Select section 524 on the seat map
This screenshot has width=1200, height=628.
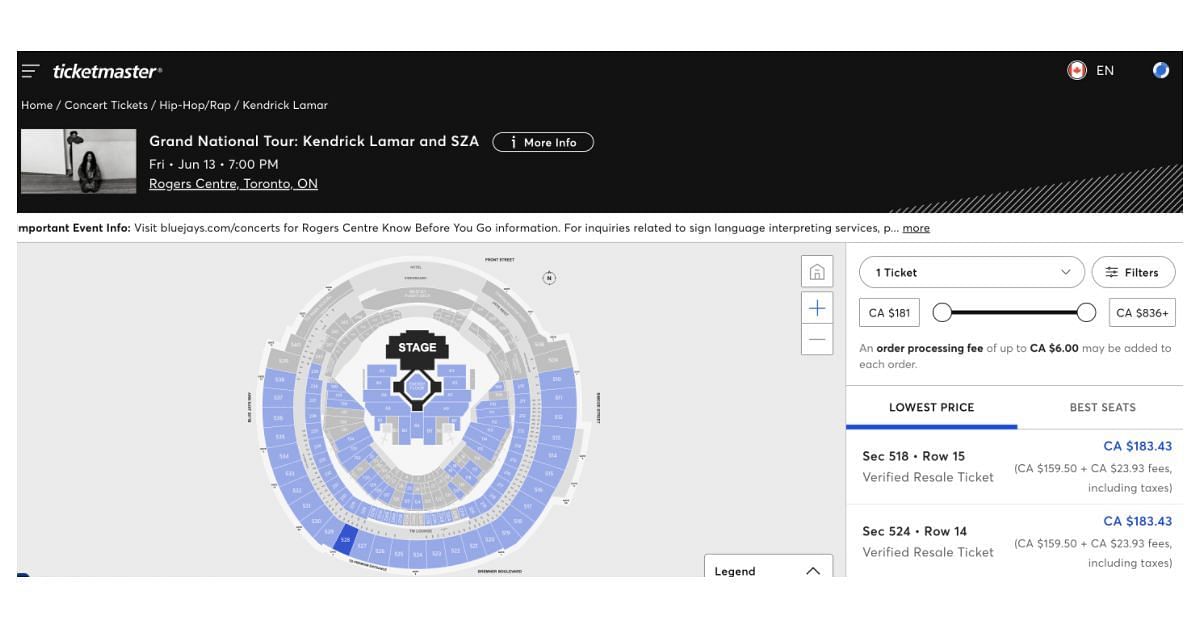417,555
